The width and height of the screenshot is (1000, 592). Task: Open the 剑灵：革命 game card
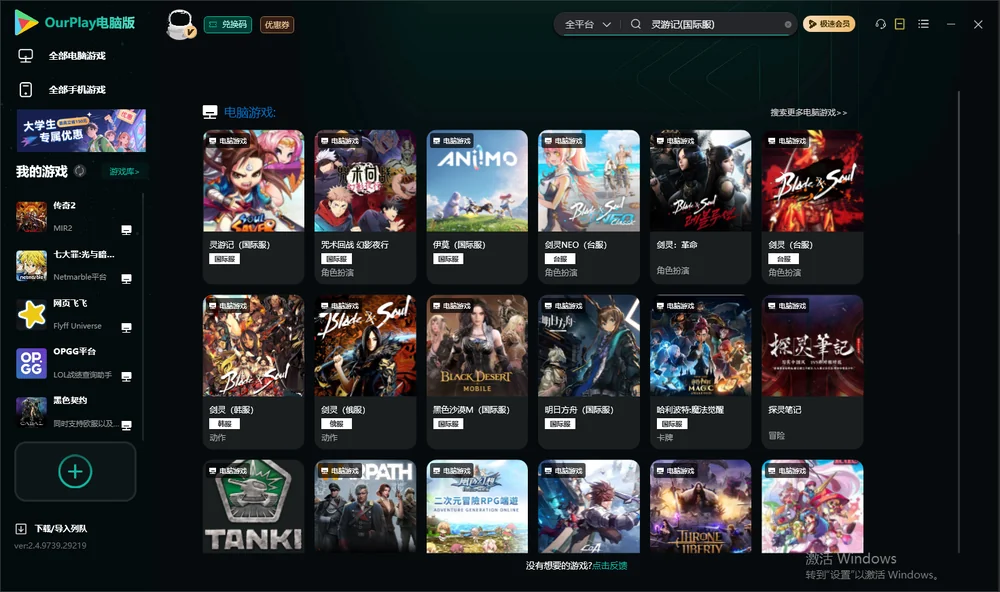(x=701, y=207)
